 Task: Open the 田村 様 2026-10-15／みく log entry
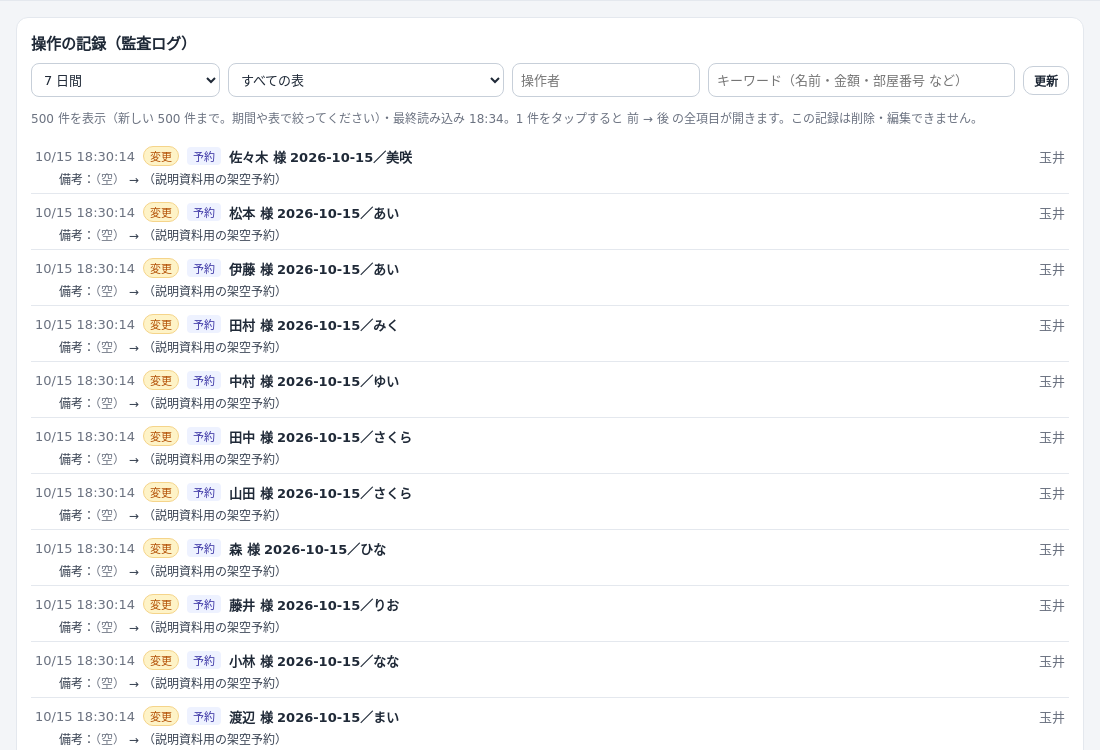(550, 335)
